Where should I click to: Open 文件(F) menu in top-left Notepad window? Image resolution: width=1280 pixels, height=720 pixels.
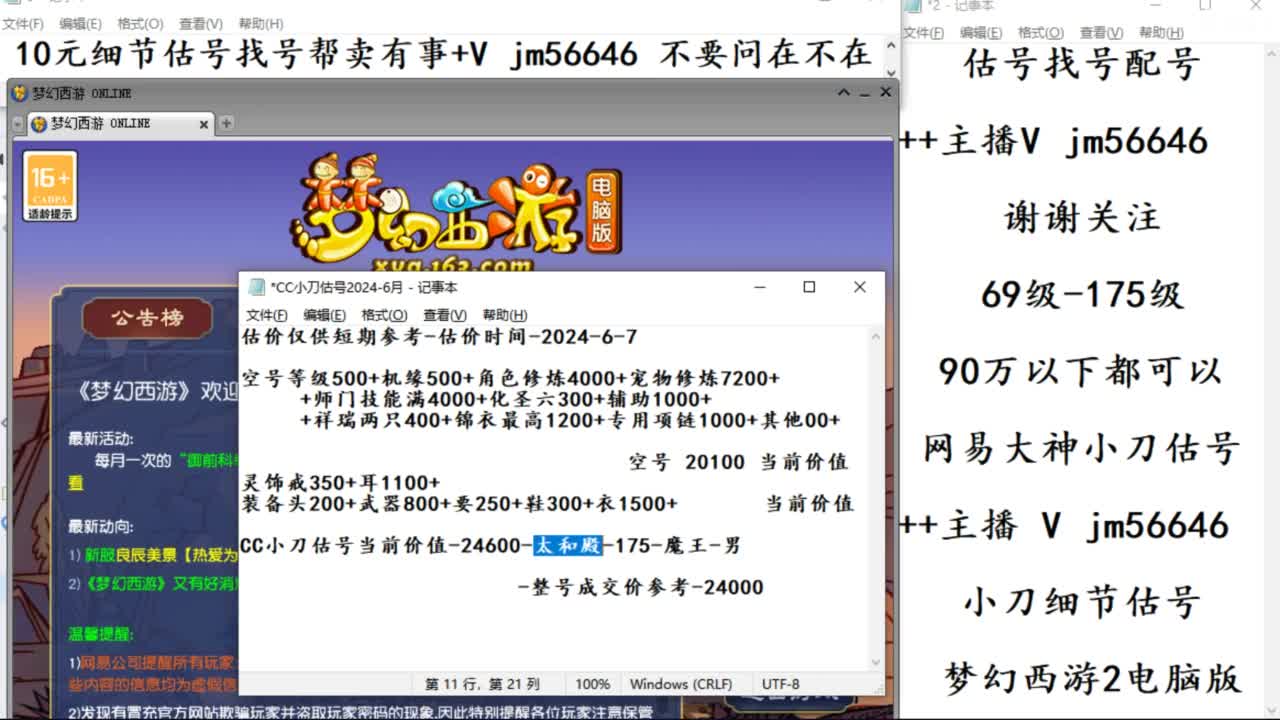22,23
